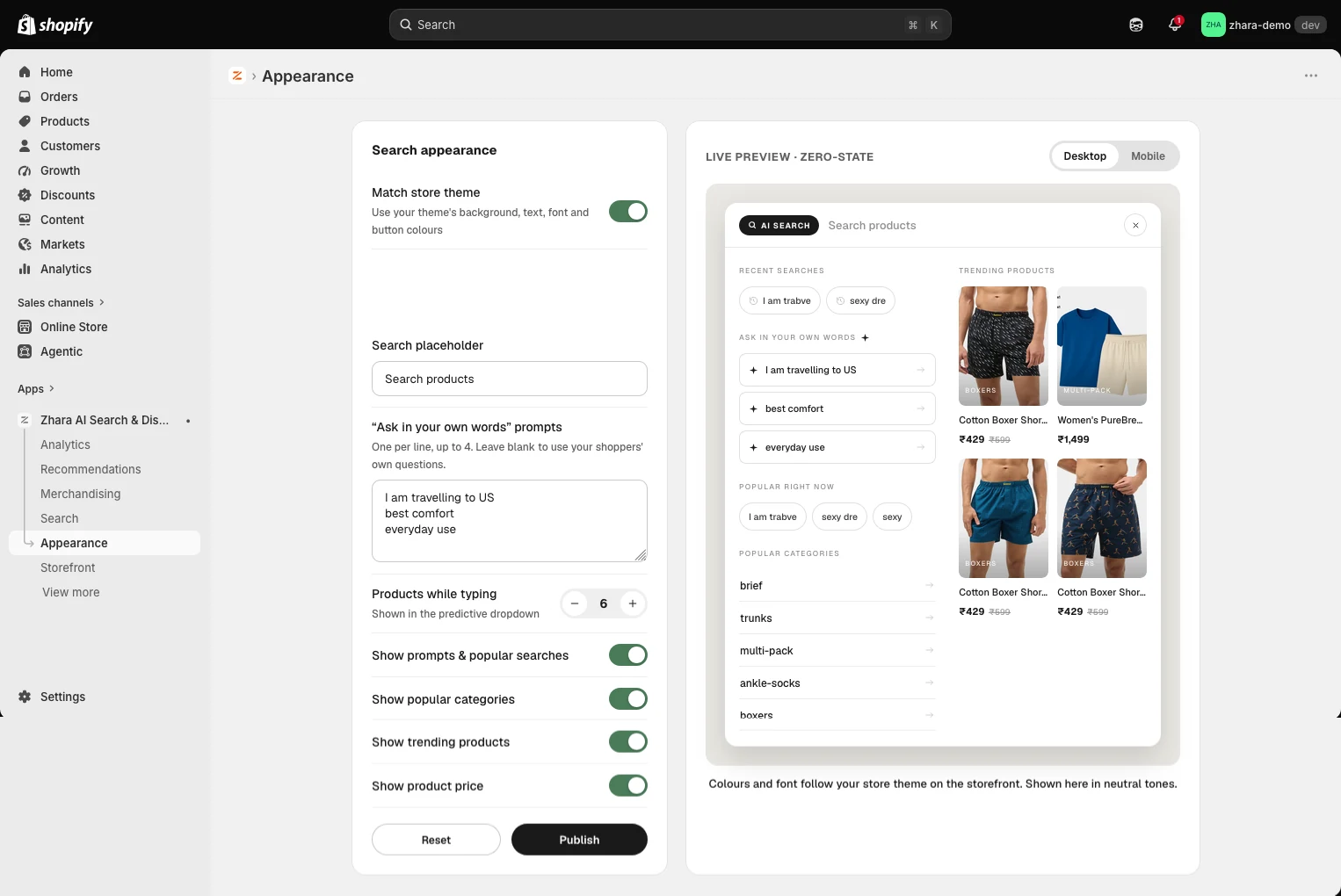Screen dimensions: 1341x896
Task: Open the Products tag icon
Action: click(x=25, y=121)
